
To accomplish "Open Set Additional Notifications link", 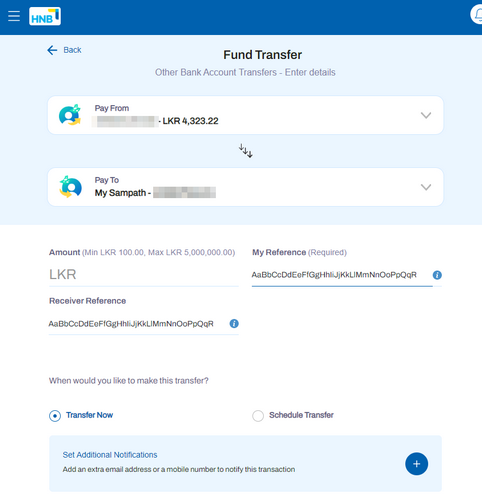I will click(x=110, y=455).
